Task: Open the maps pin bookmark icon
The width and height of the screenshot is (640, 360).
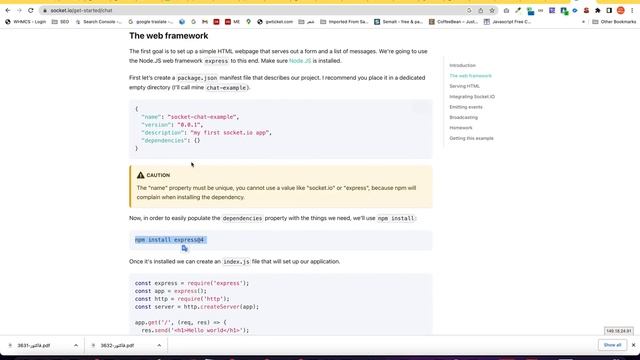Action: (248, 22)
